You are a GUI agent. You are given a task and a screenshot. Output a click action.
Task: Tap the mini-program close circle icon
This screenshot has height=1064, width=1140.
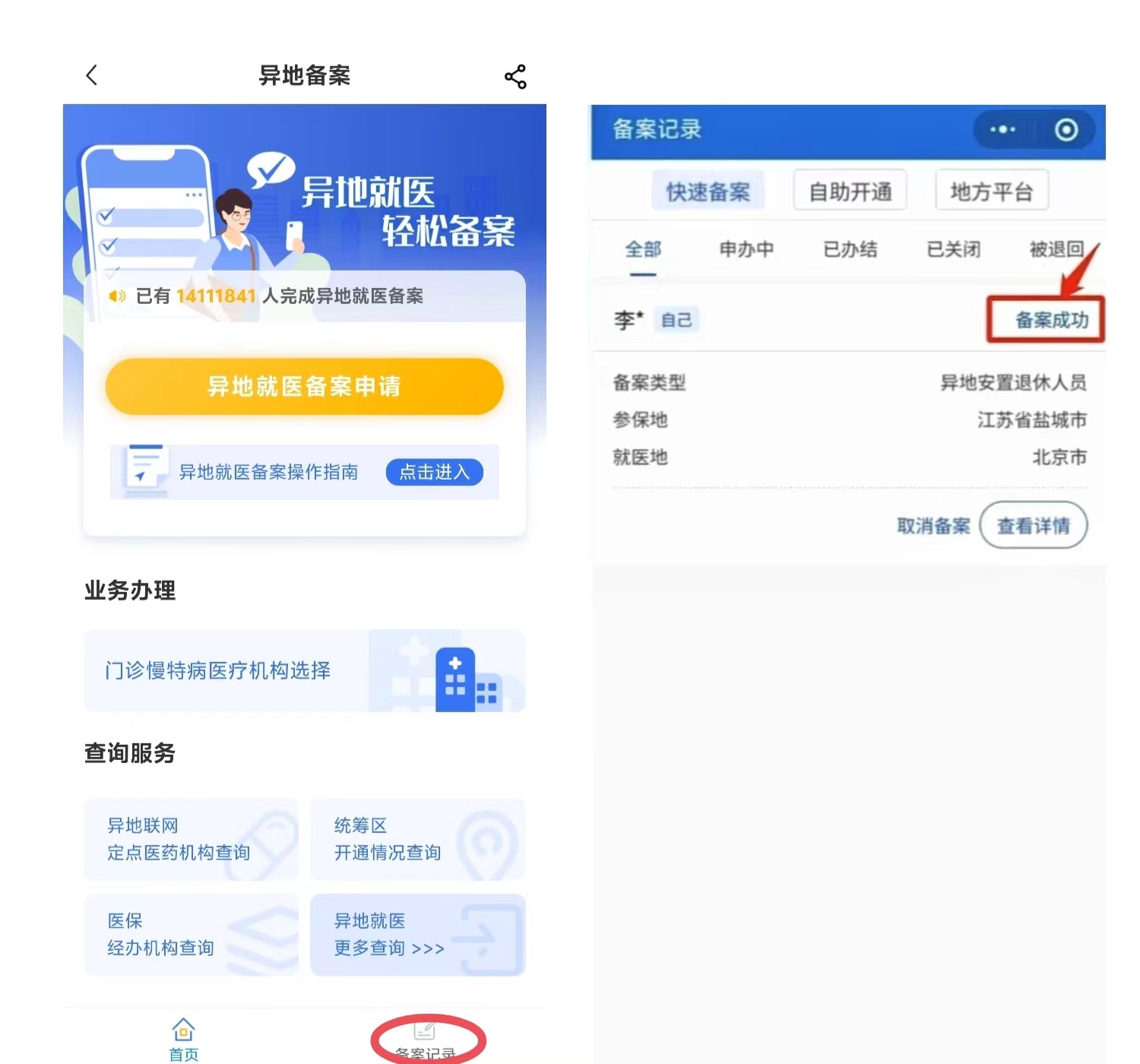[x=1066, y=130]
